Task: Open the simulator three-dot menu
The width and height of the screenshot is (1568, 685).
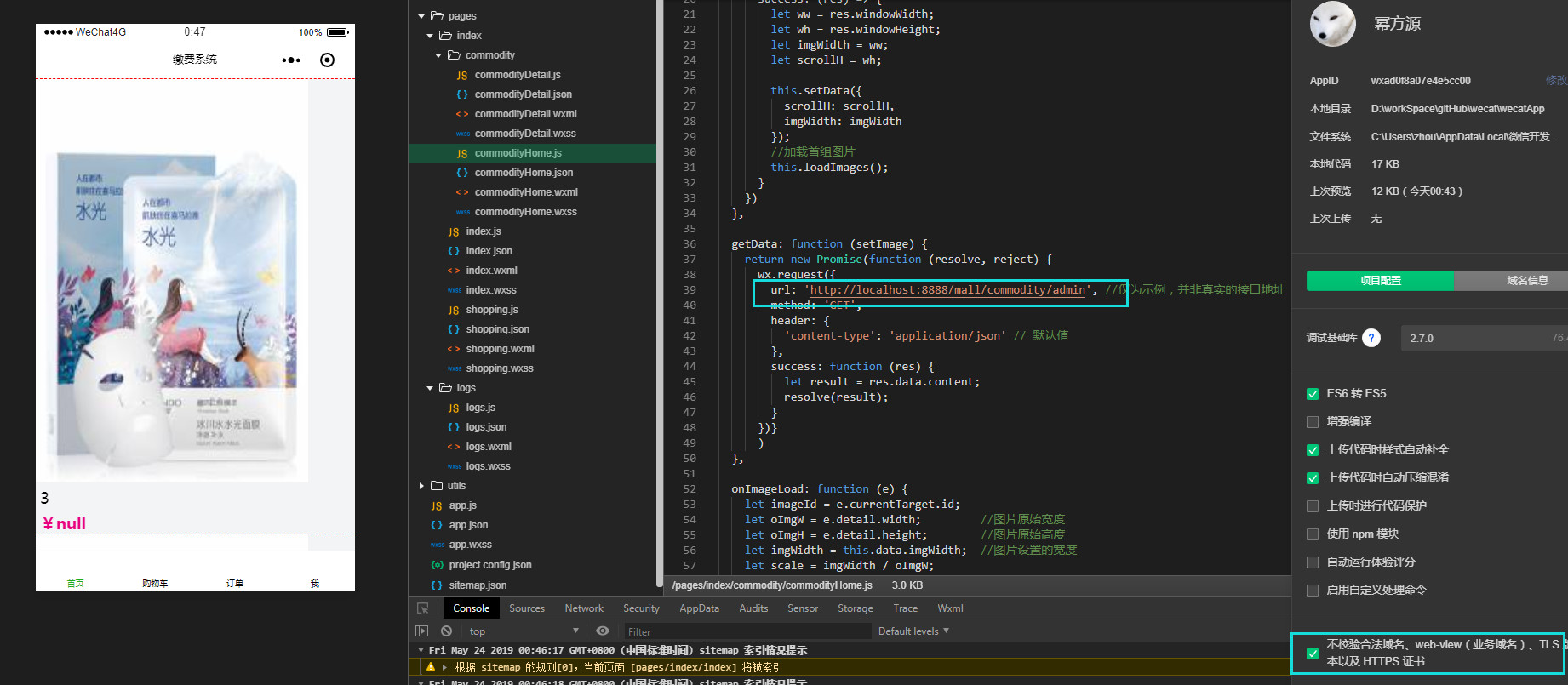Action: [291, 60]
